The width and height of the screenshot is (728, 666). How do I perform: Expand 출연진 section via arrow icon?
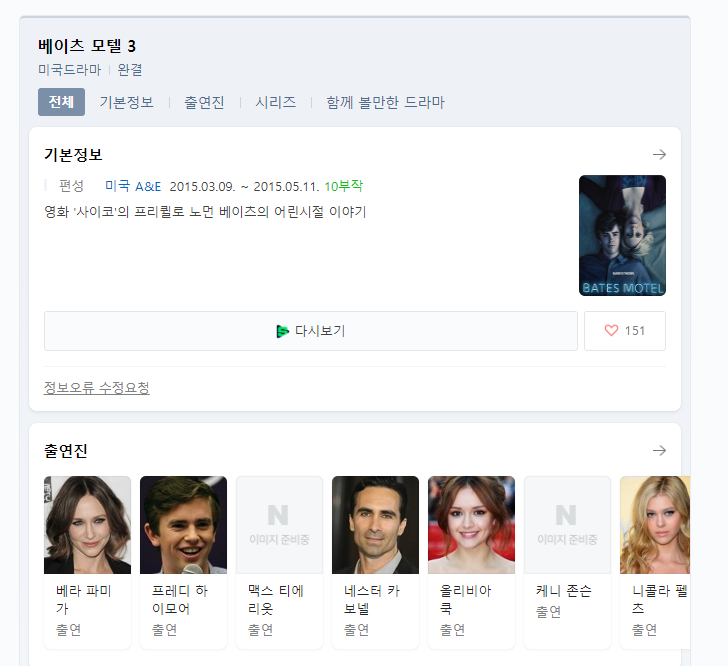click(x=659, y=451)
